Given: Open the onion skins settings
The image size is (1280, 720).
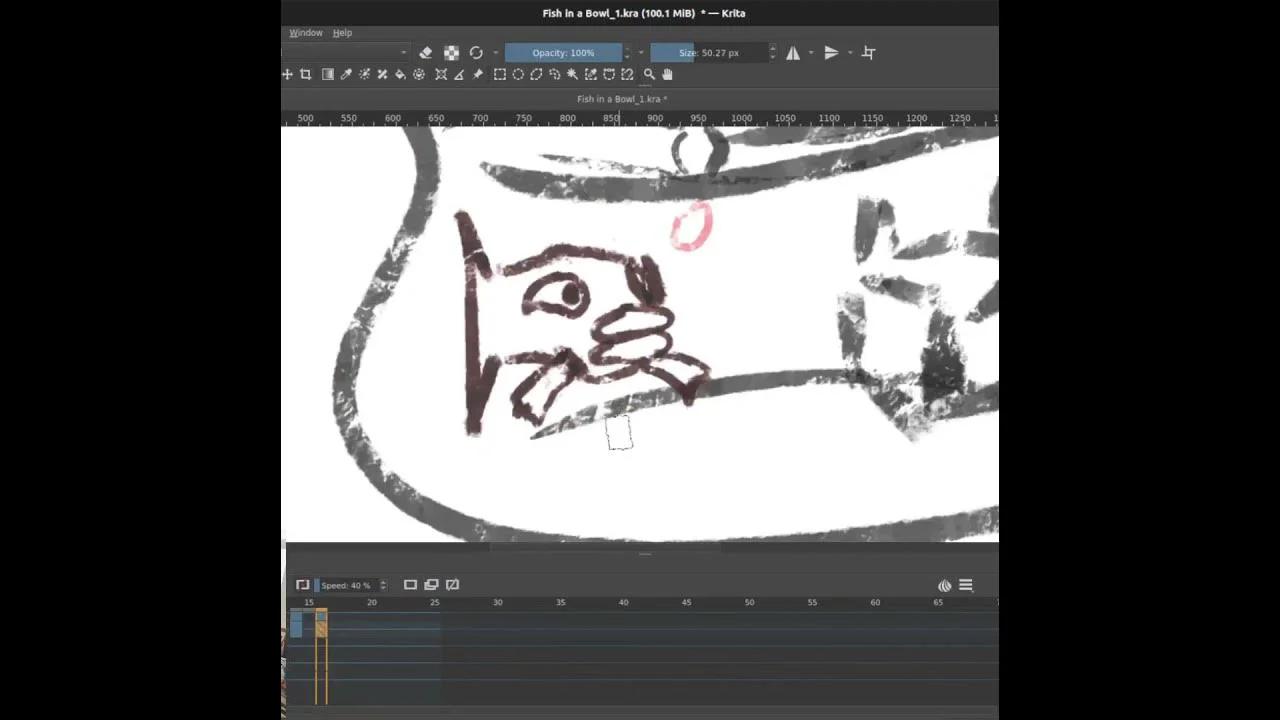Looking at the screenshot, I should pos(944,585).
